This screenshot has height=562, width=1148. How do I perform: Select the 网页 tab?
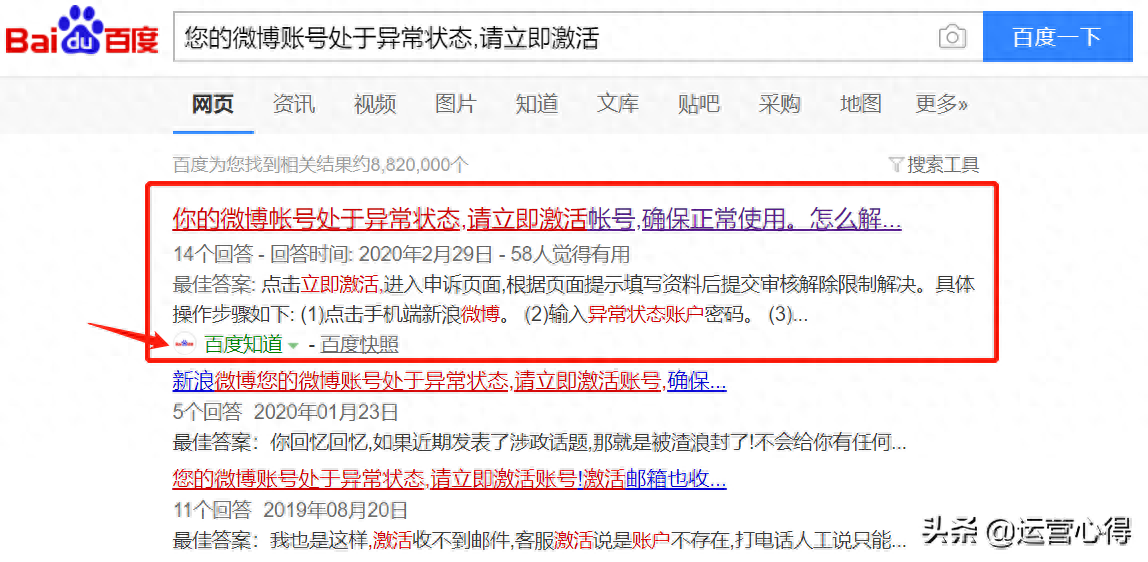[213, 104]
